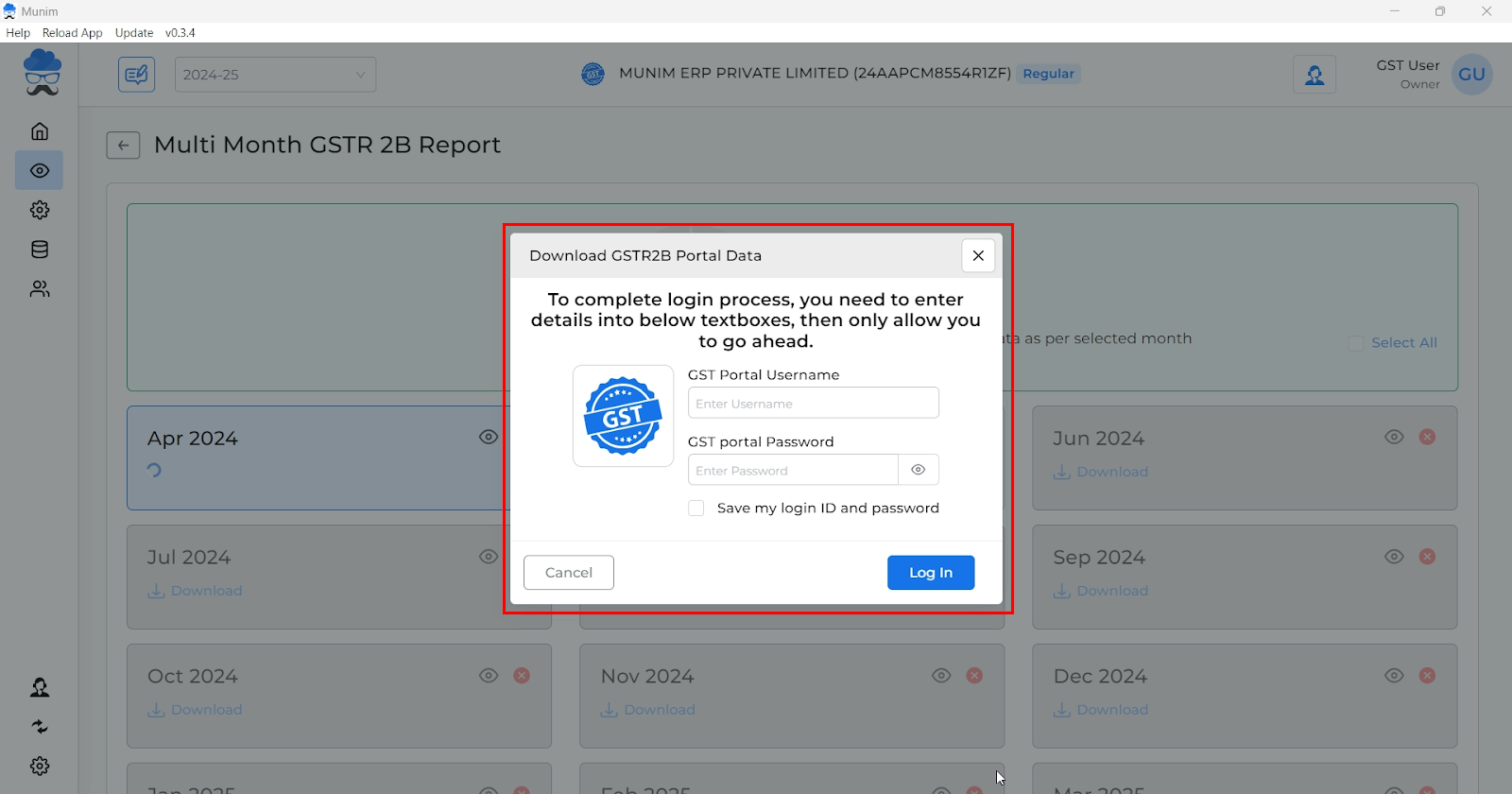The width and height of the screenshot is (1512, 794).
Task: View Sep 2024 data with eye icon
Action: click(x=1394, y=556)
